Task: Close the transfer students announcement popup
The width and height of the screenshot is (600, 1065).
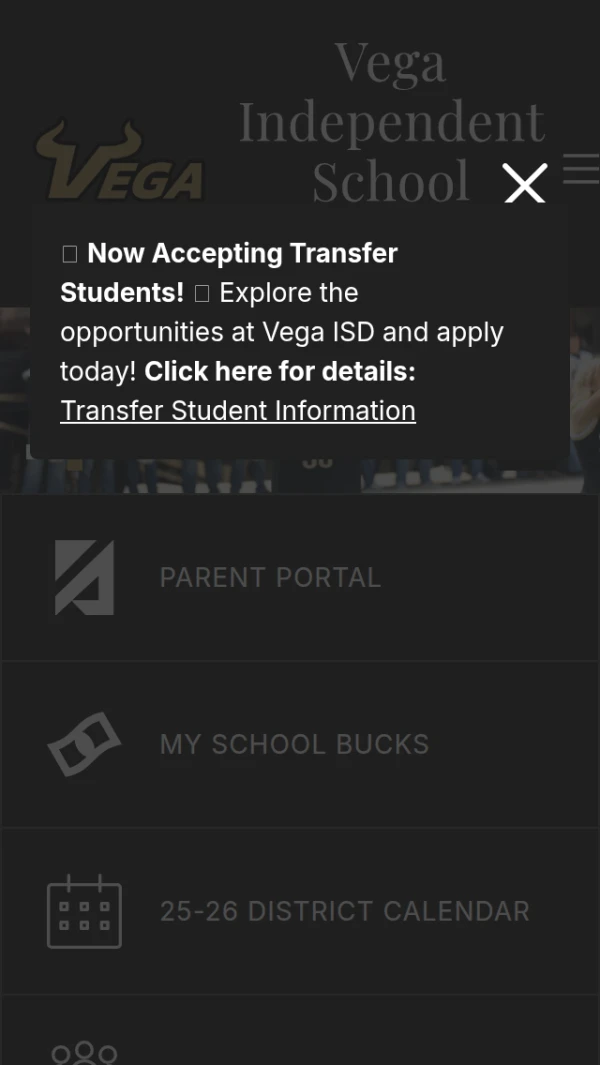Action: click(525, 184)
